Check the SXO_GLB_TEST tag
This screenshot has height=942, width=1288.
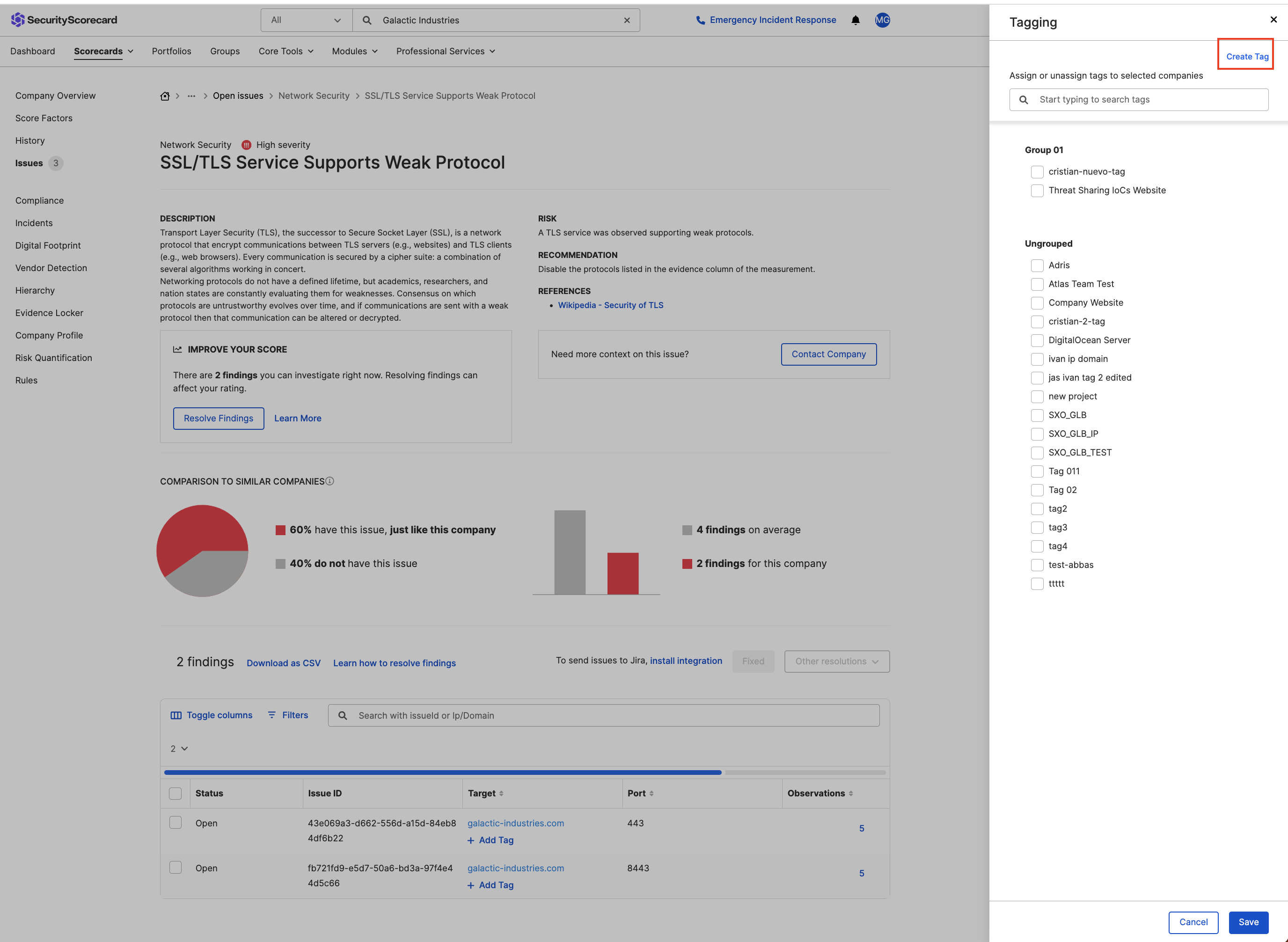coord(1037,453)
